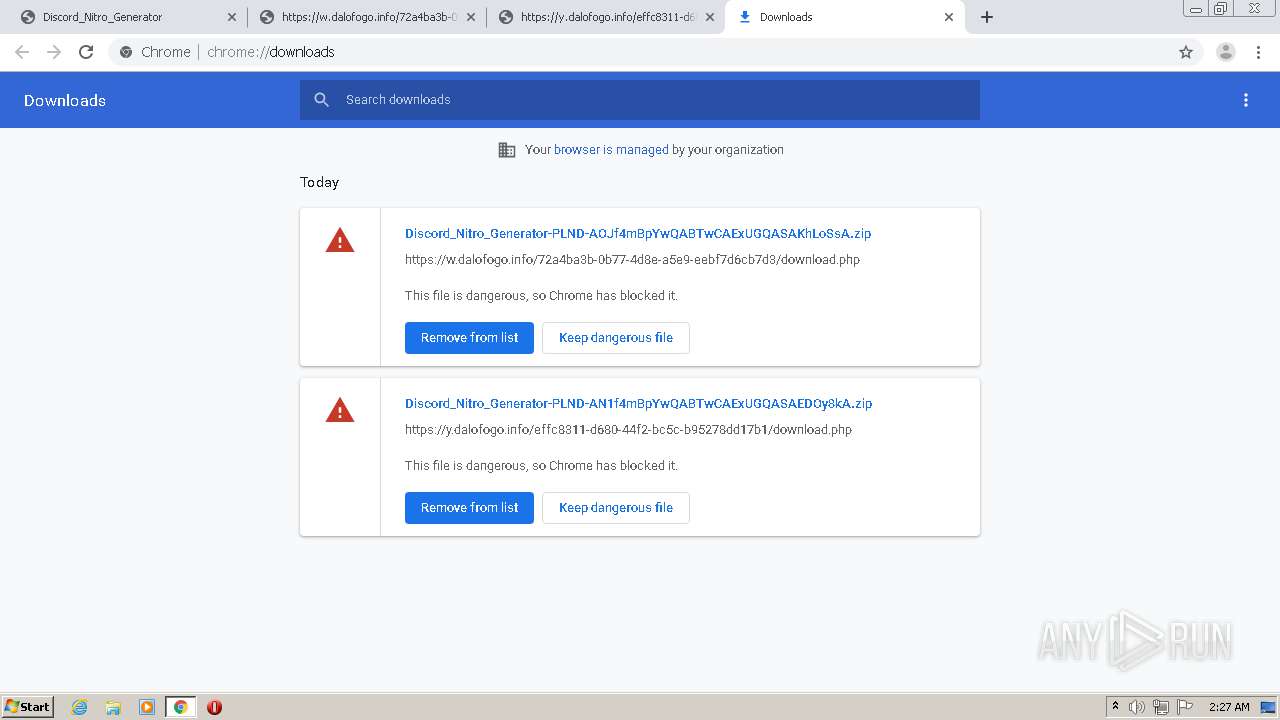Open the Chrome profile avatar
1280x720 pixels.
pyautogui.click(x=1225, y=52)
